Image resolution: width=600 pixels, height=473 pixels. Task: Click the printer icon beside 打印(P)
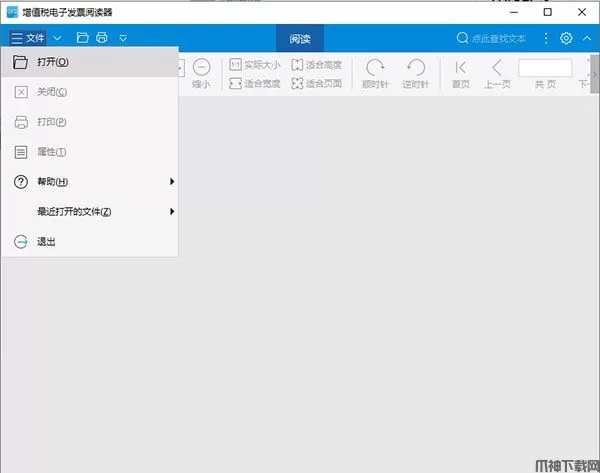tap(21, 122)
